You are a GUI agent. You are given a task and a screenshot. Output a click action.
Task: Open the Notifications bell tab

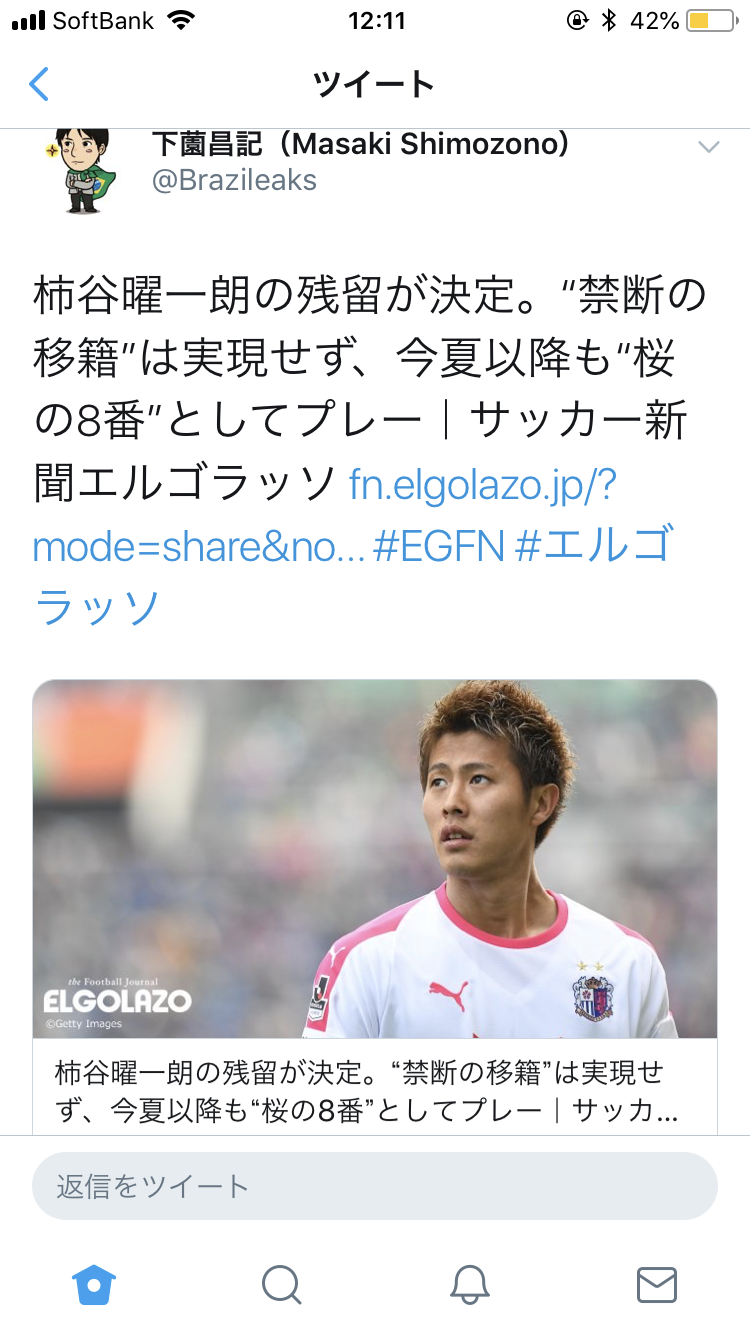point(469,1284)
